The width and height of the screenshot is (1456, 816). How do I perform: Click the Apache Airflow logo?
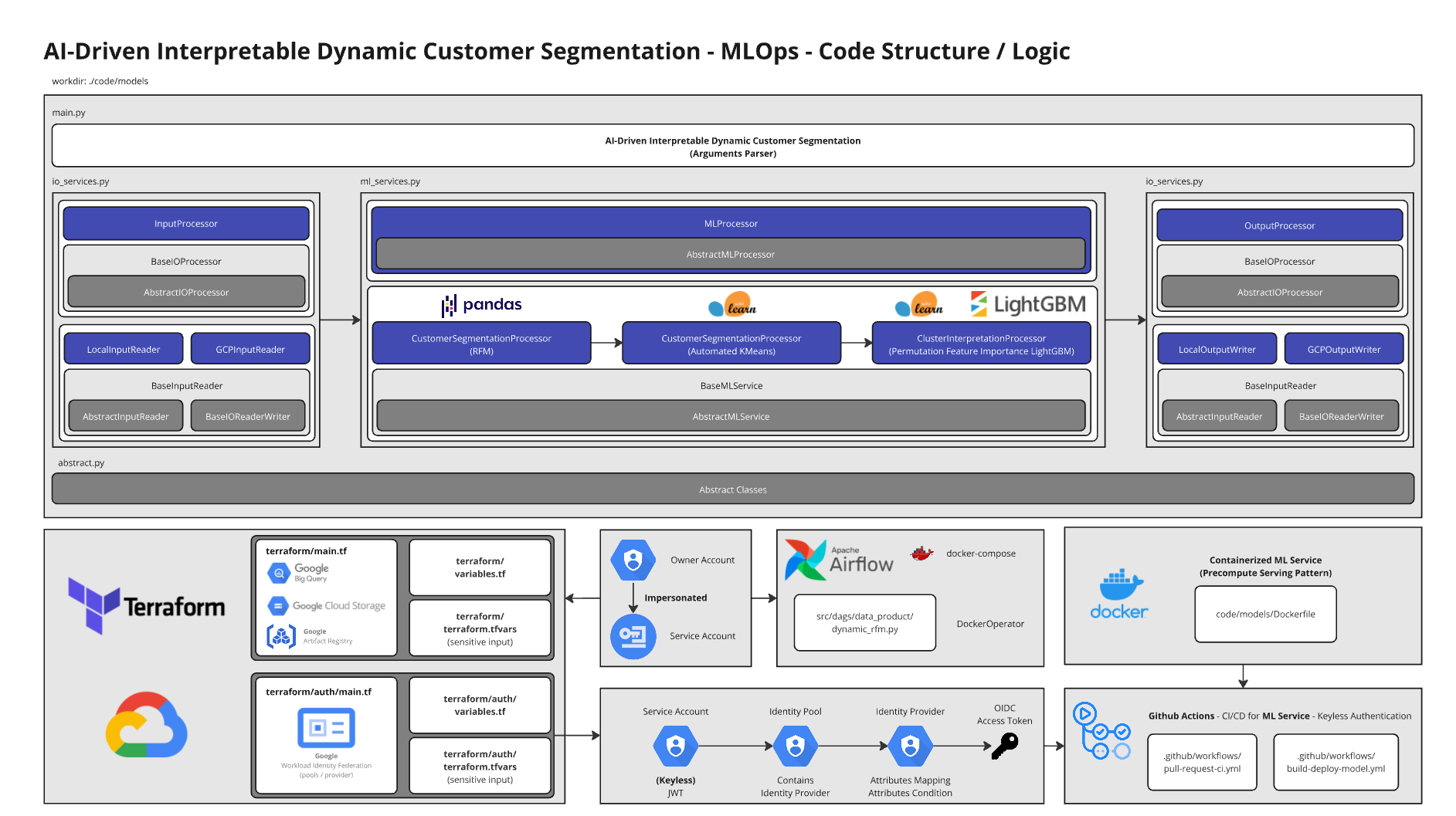(839, 560)
